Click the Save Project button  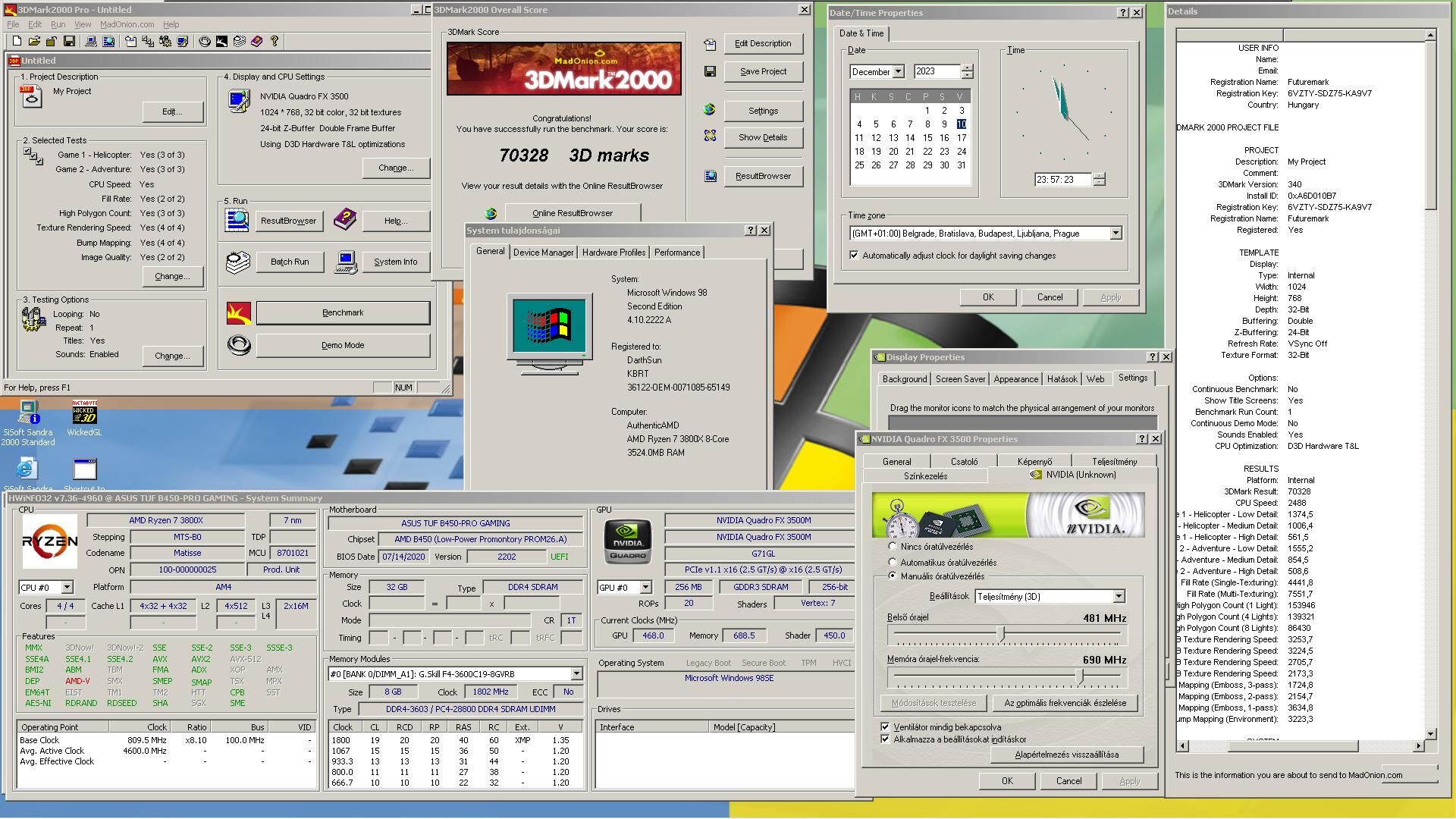point(763,71)
